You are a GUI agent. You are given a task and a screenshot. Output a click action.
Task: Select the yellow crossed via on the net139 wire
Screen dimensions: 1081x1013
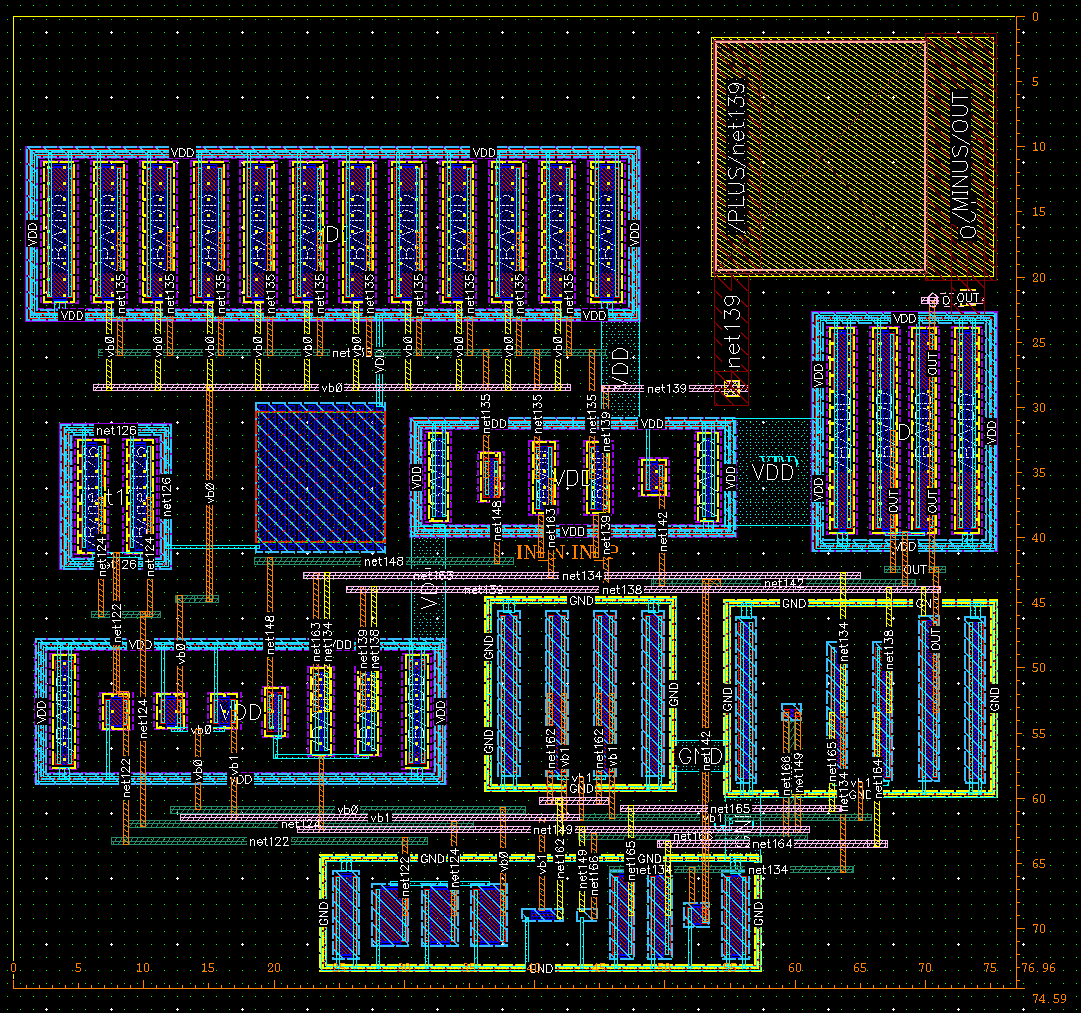point(733,388)
